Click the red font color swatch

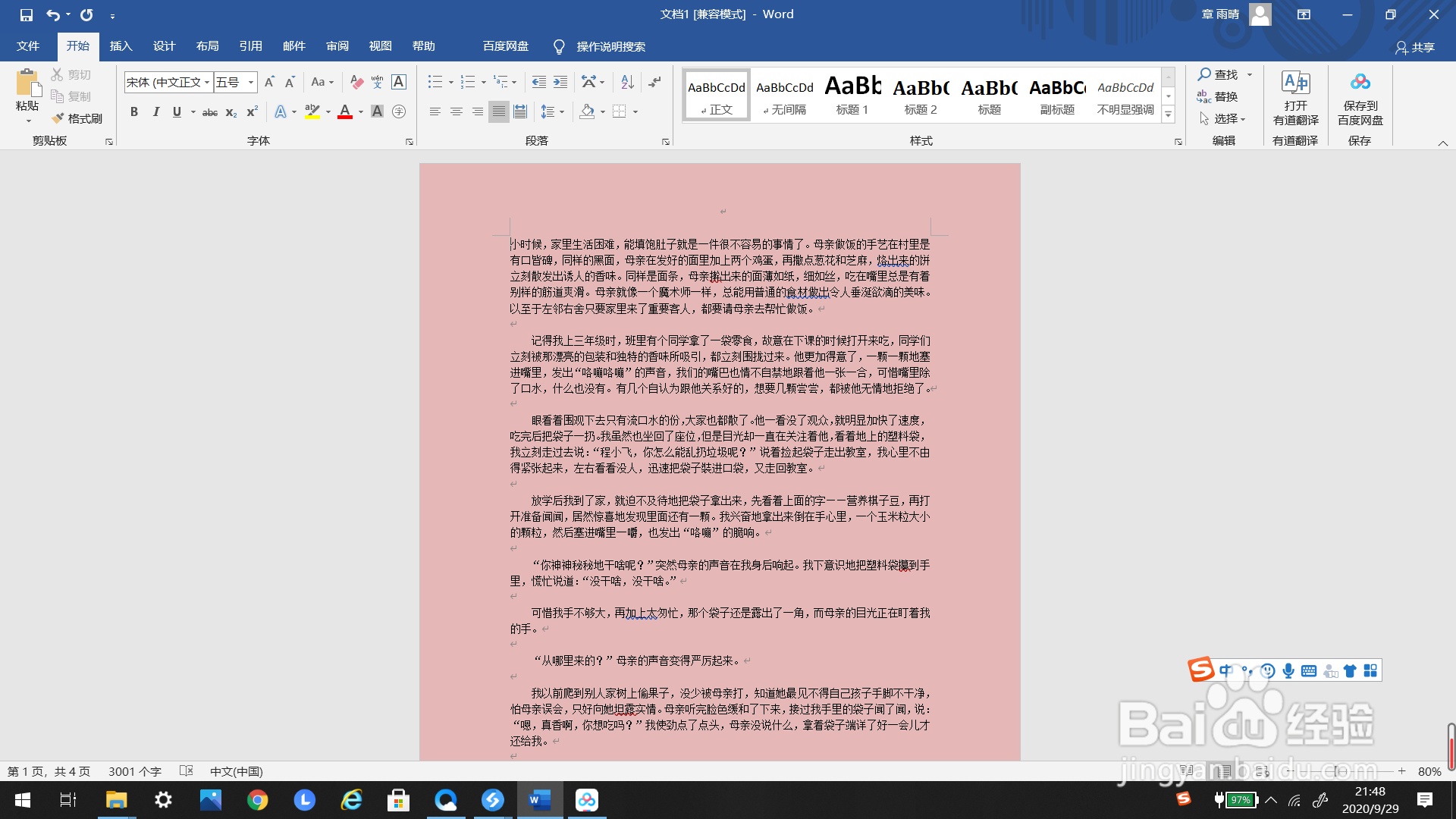coord(345,111)
